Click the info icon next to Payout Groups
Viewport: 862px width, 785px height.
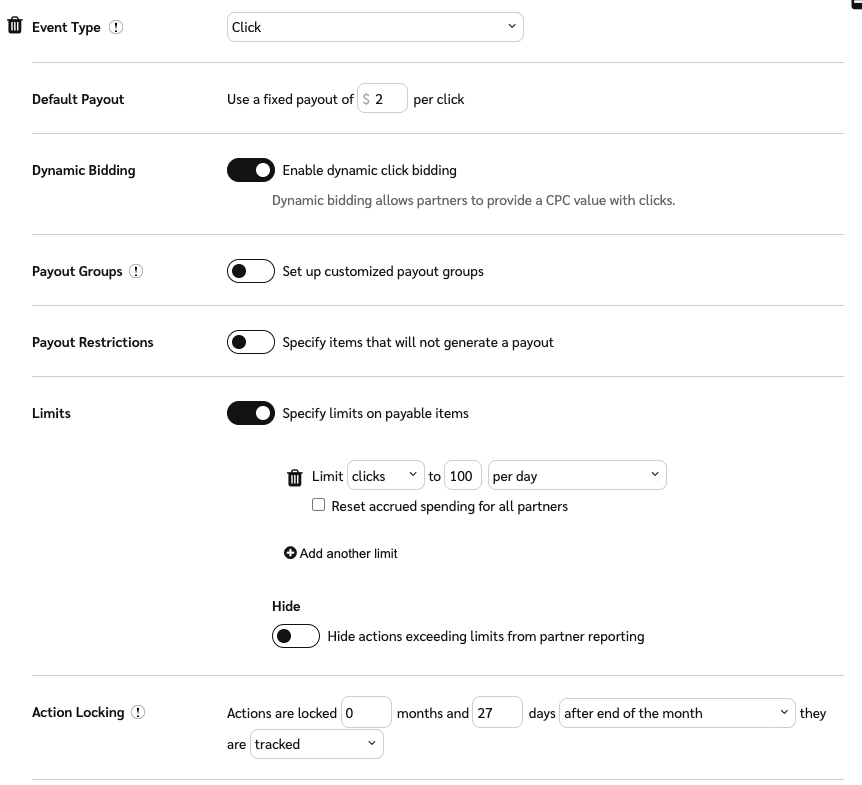tap(137, 271)
